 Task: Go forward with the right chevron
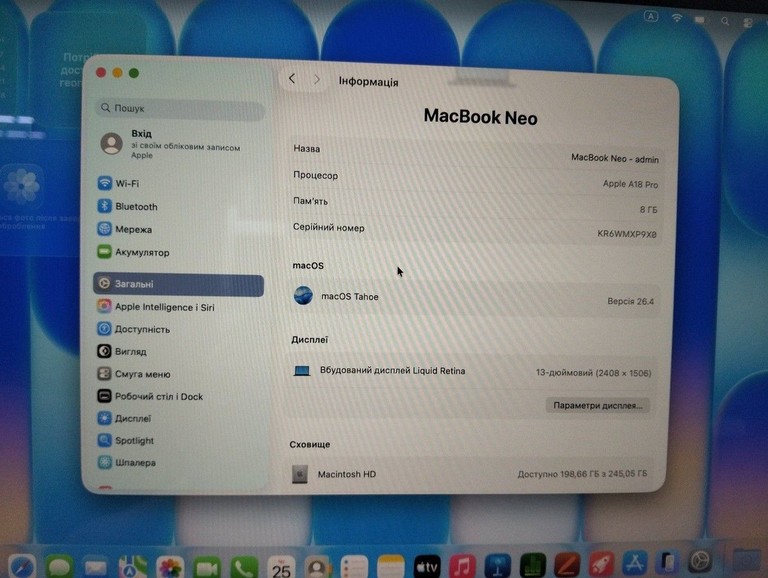click(x=317, y=79)
